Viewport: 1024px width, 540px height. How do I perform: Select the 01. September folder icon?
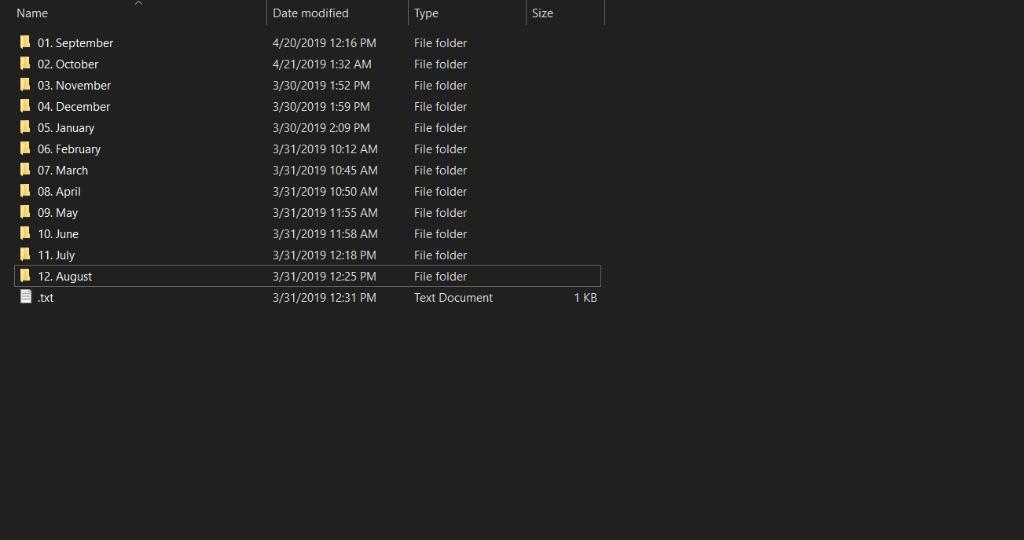[25, 42]
